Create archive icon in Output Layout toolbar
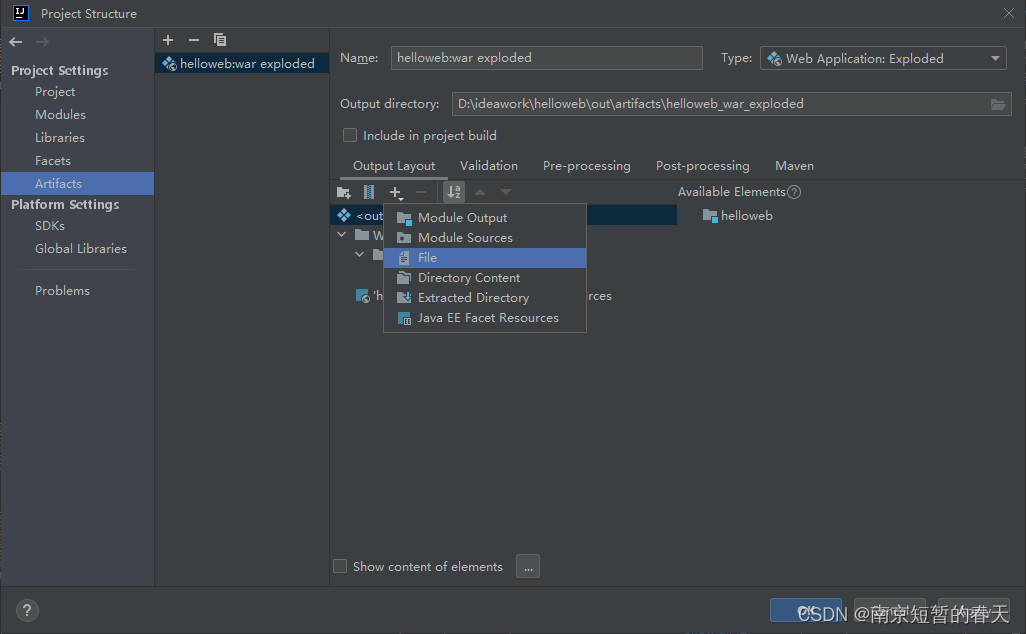The image size is (1026, 634). (369, 192)
